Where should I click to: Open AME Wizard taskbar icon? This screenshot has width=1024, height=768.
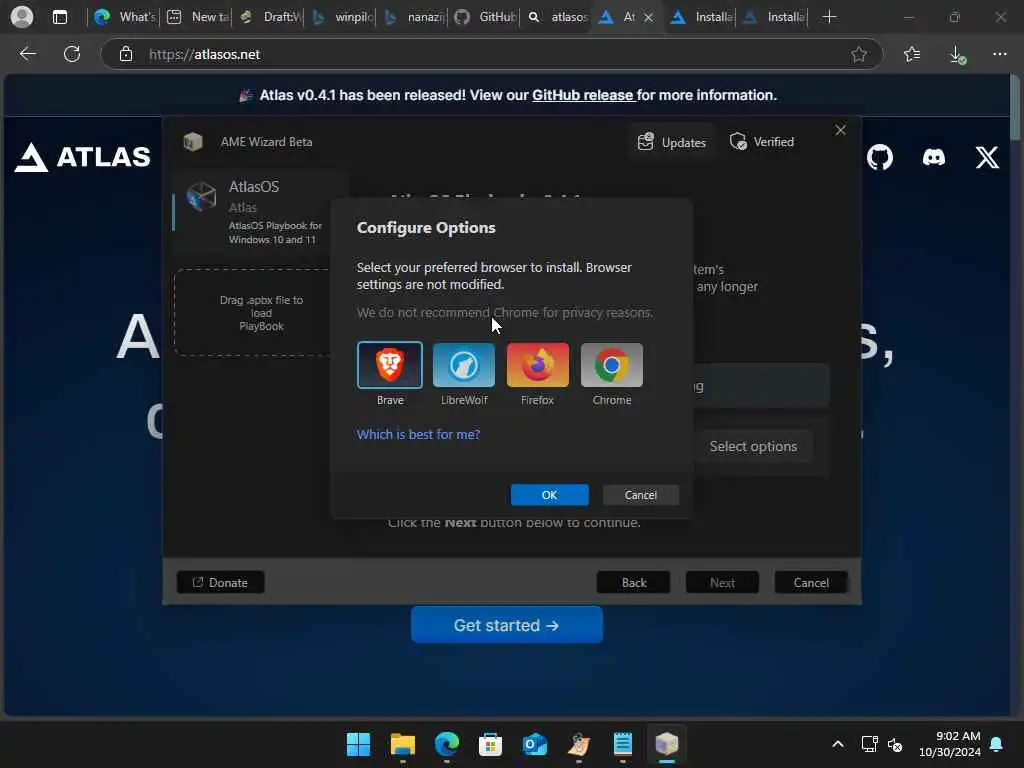(667, 744)
